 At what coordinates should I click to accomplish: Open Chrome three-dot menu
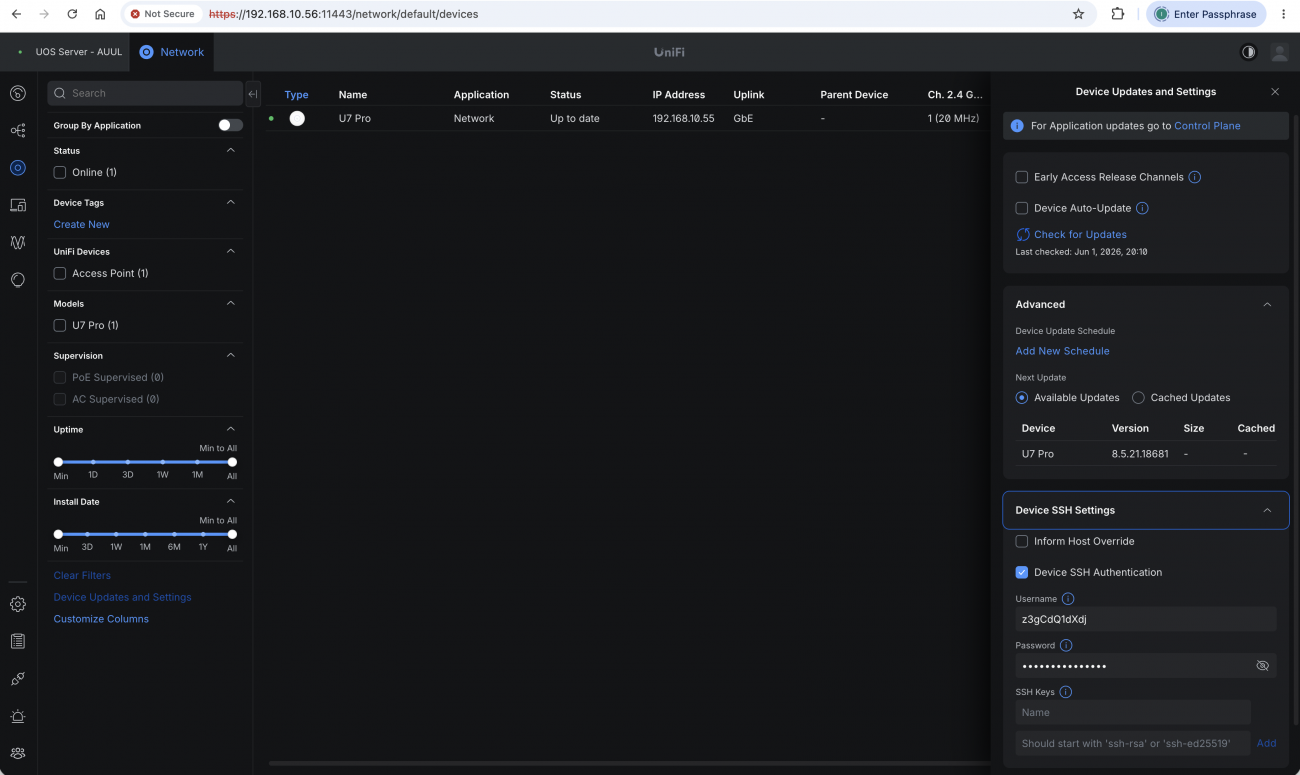(1283, 14)
